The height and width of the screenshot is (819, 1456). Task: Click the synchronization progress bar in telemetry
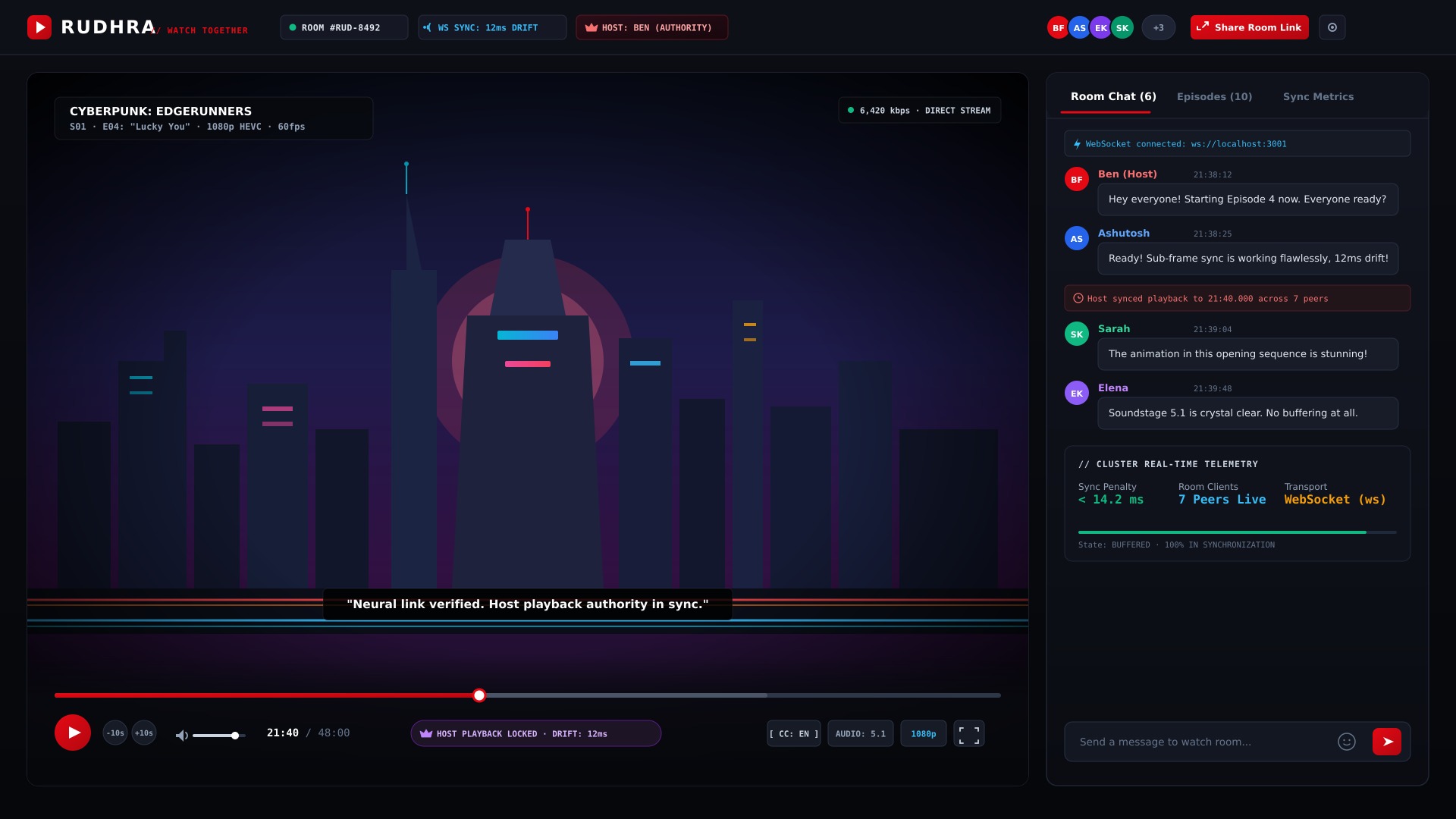[x=1237, y=532]
